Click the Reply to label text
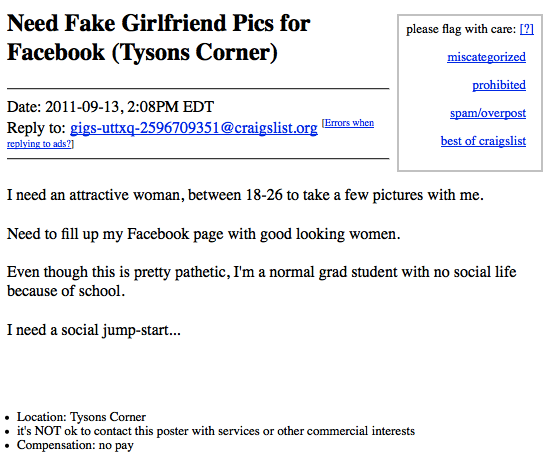The width and height of the screenshot is (548, 460). 36,128
